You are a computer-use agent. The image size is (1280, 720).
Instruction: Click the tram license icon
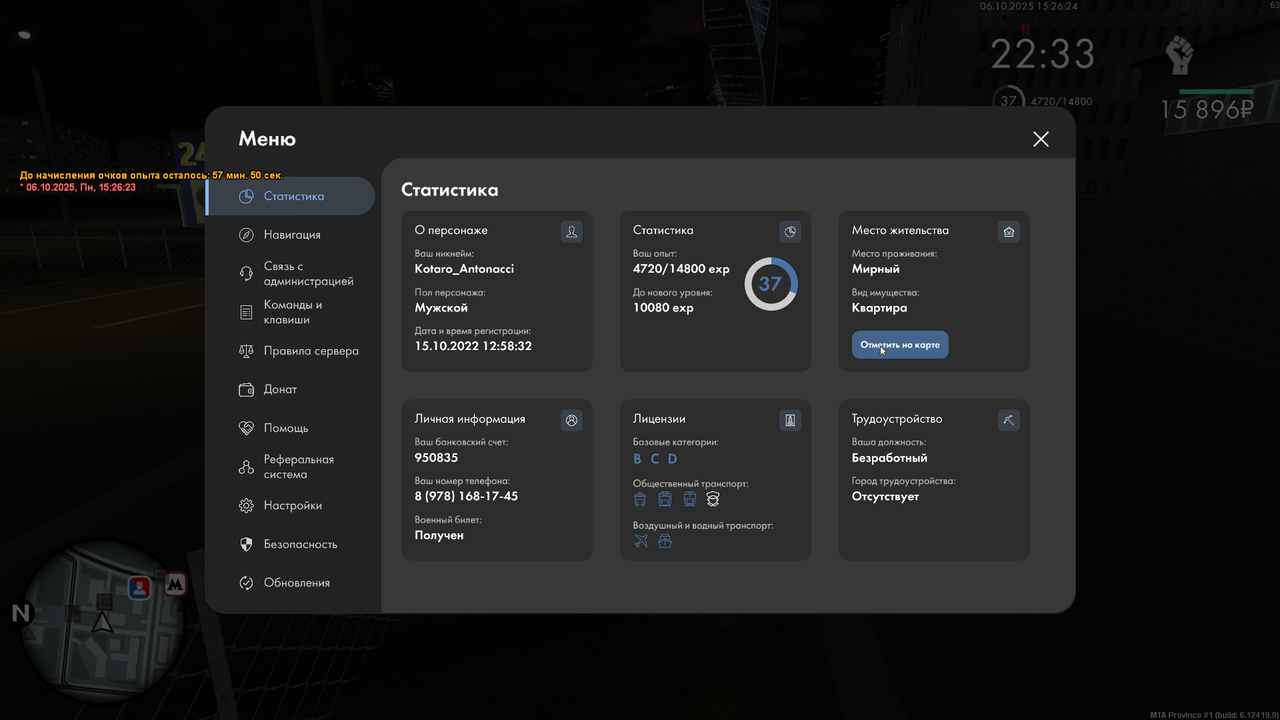pos(665,499)
